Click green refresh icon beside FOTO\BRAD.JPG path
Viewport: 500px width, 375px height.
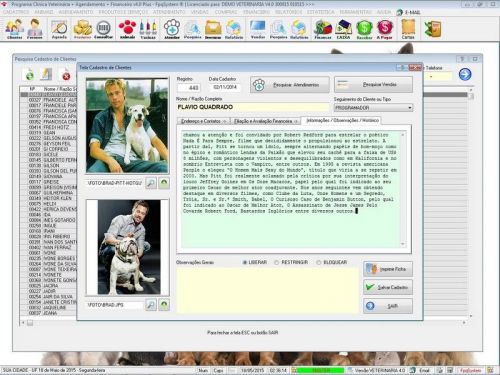pos(164,305)
